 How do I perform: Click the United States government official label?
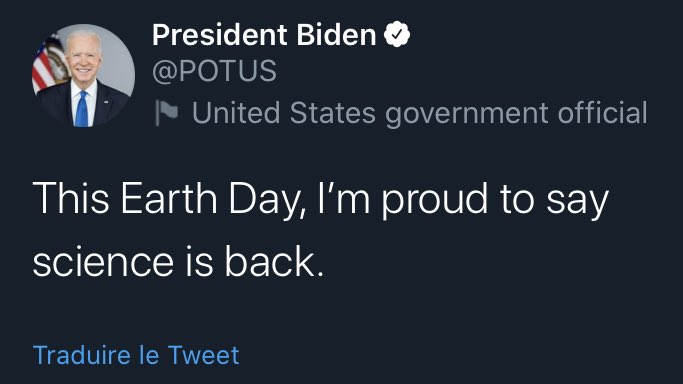click(419, 113)
